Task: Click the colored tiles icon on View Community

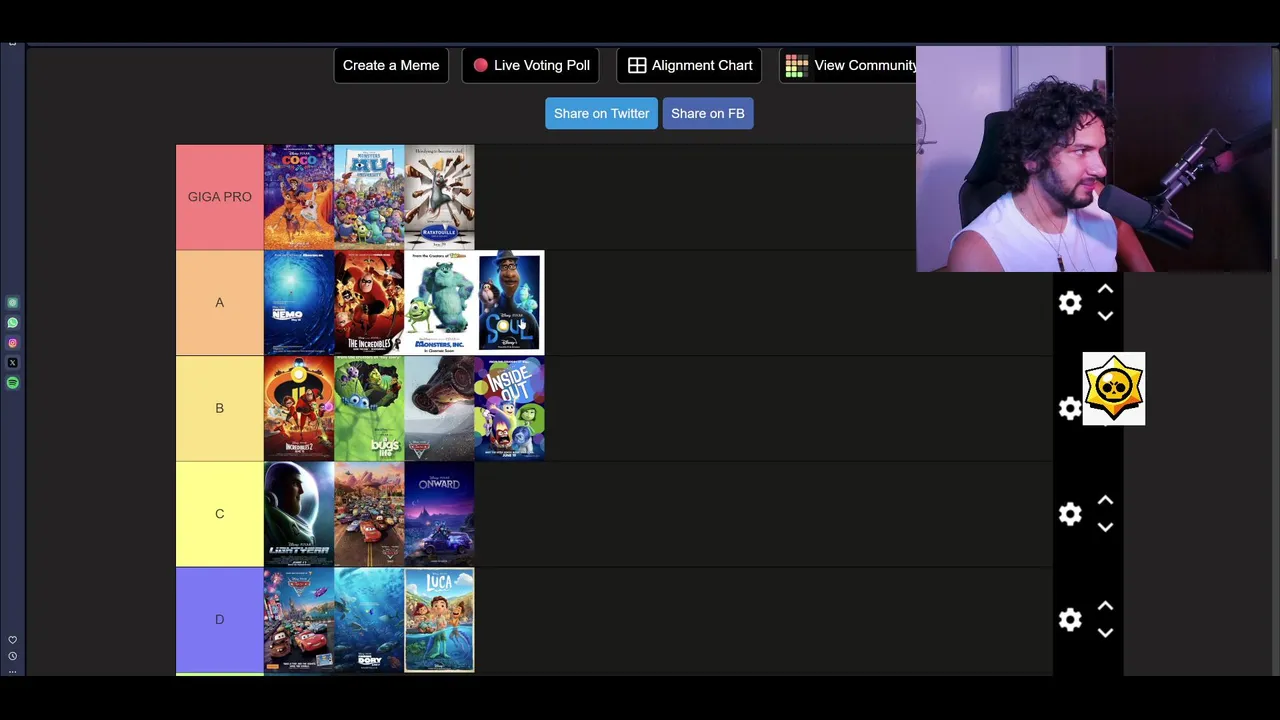Action: pos(797,66)
